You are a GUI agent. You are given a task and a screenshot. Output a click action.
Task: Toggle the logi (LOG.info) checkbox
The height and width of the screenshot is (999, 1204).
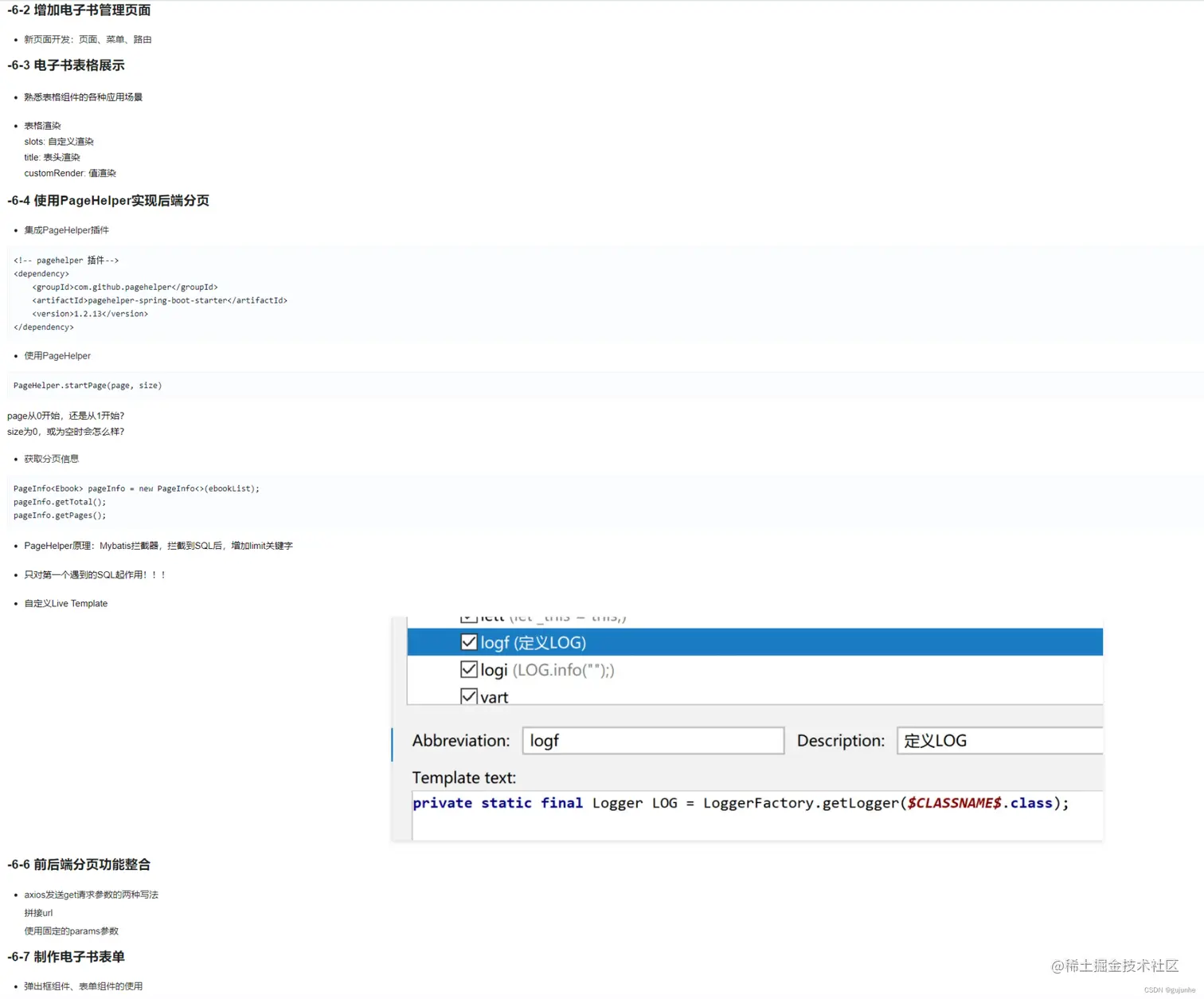(x=469, y=669)
